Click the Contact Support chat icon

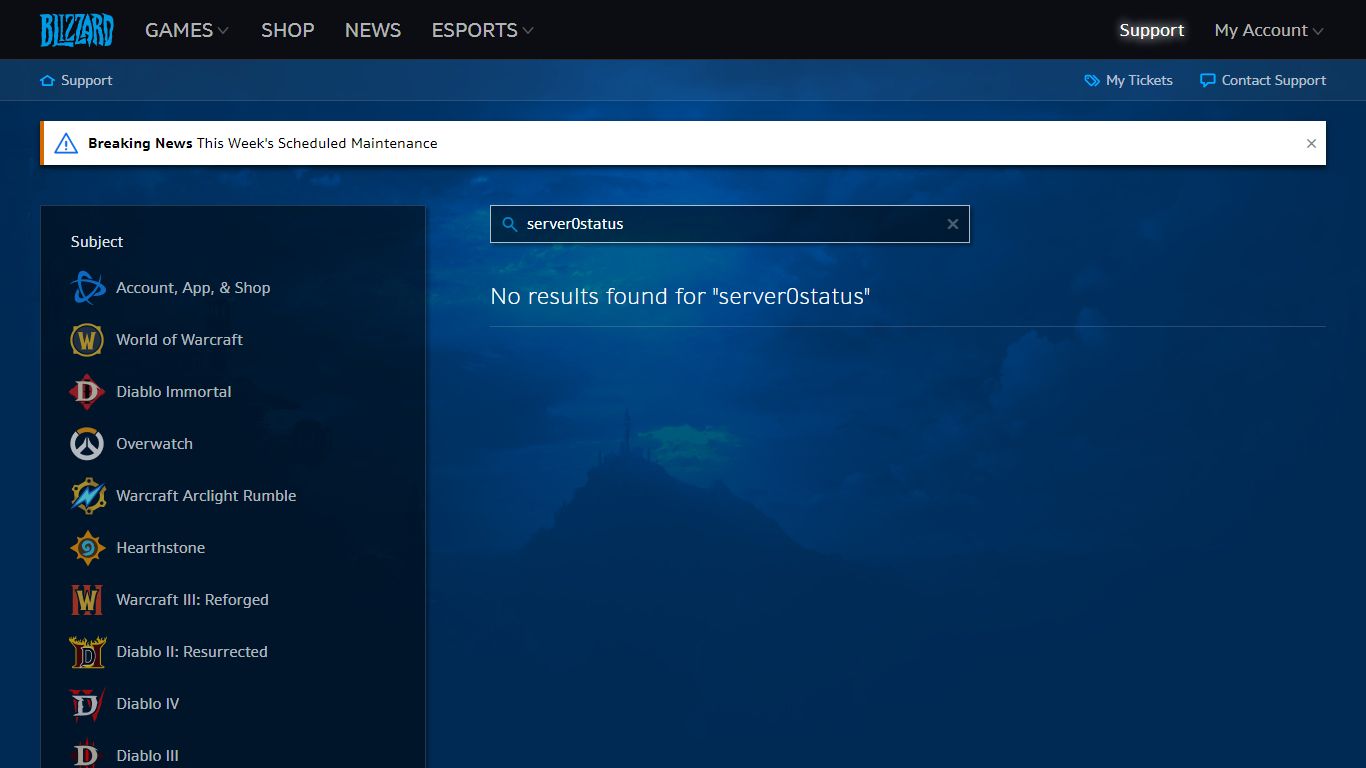(x=1208, y=80)
